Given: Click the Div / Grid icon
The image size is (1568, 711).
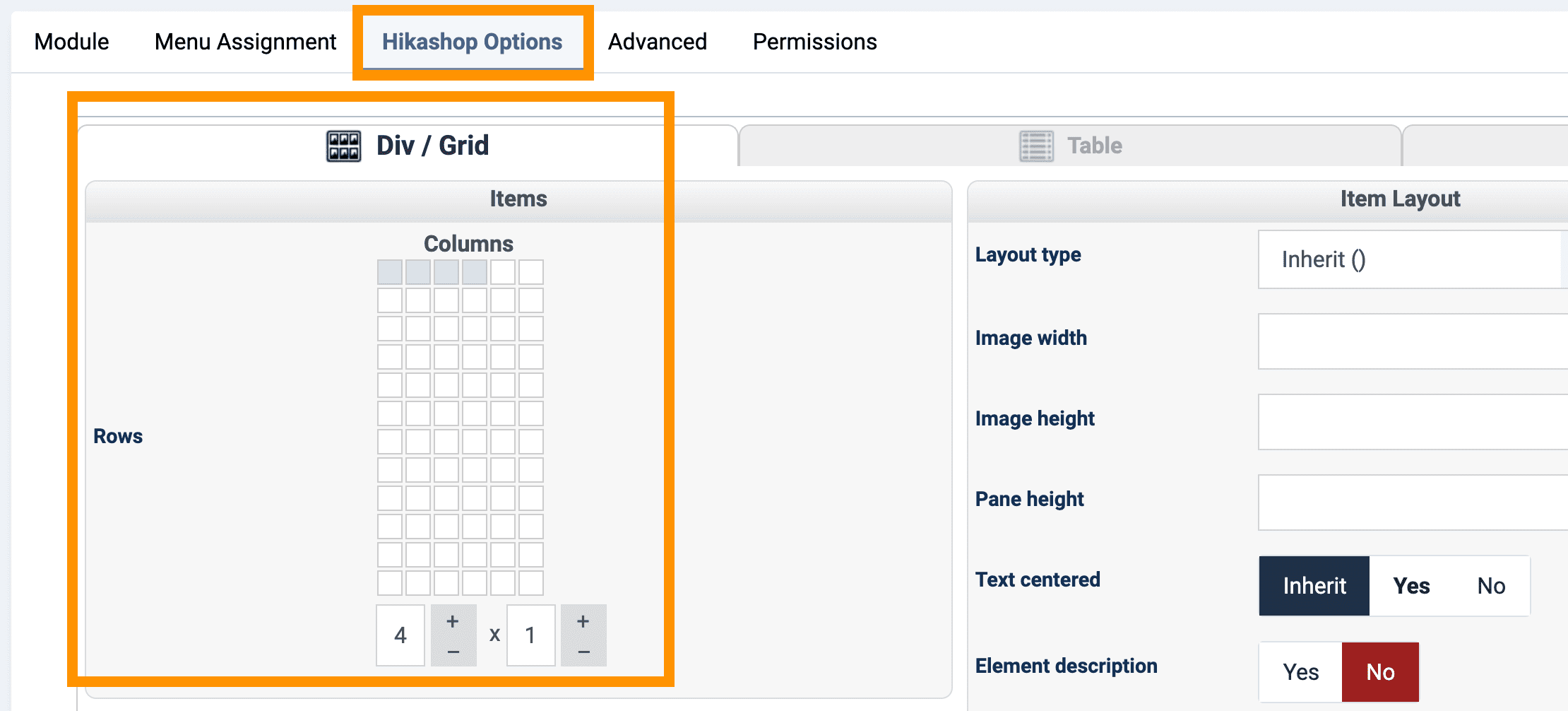Looking at the screenshot, I should coord(343,146).
